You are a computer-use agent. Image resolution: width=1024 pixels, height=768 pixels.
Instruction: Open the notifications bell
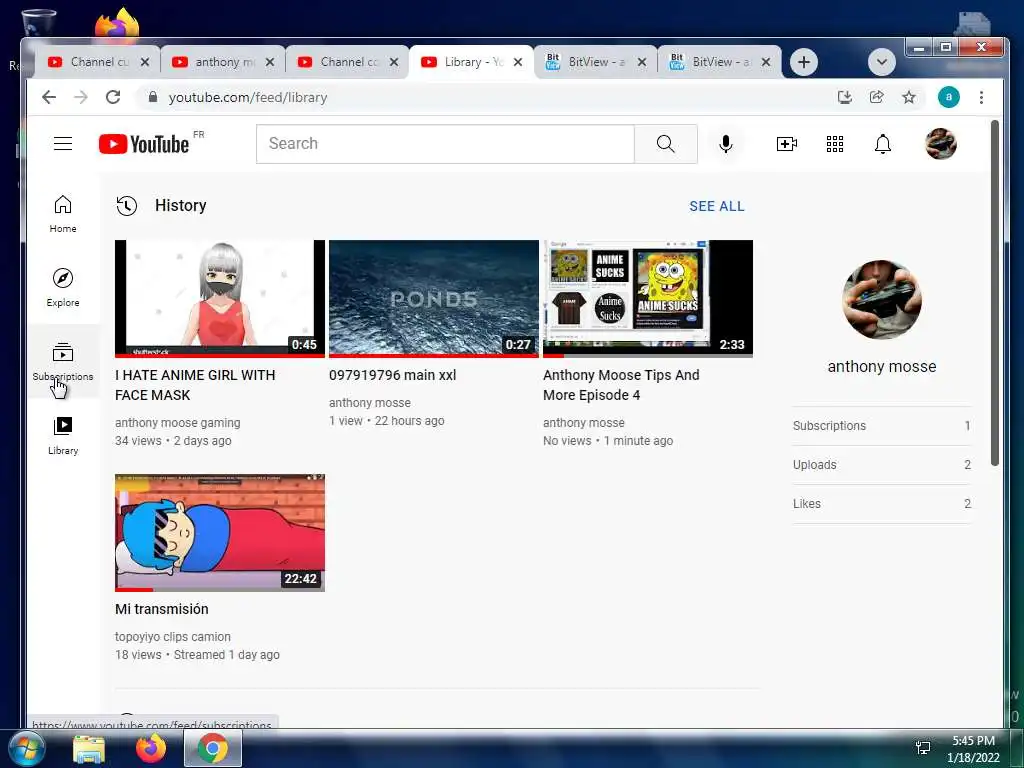[882, 144]
